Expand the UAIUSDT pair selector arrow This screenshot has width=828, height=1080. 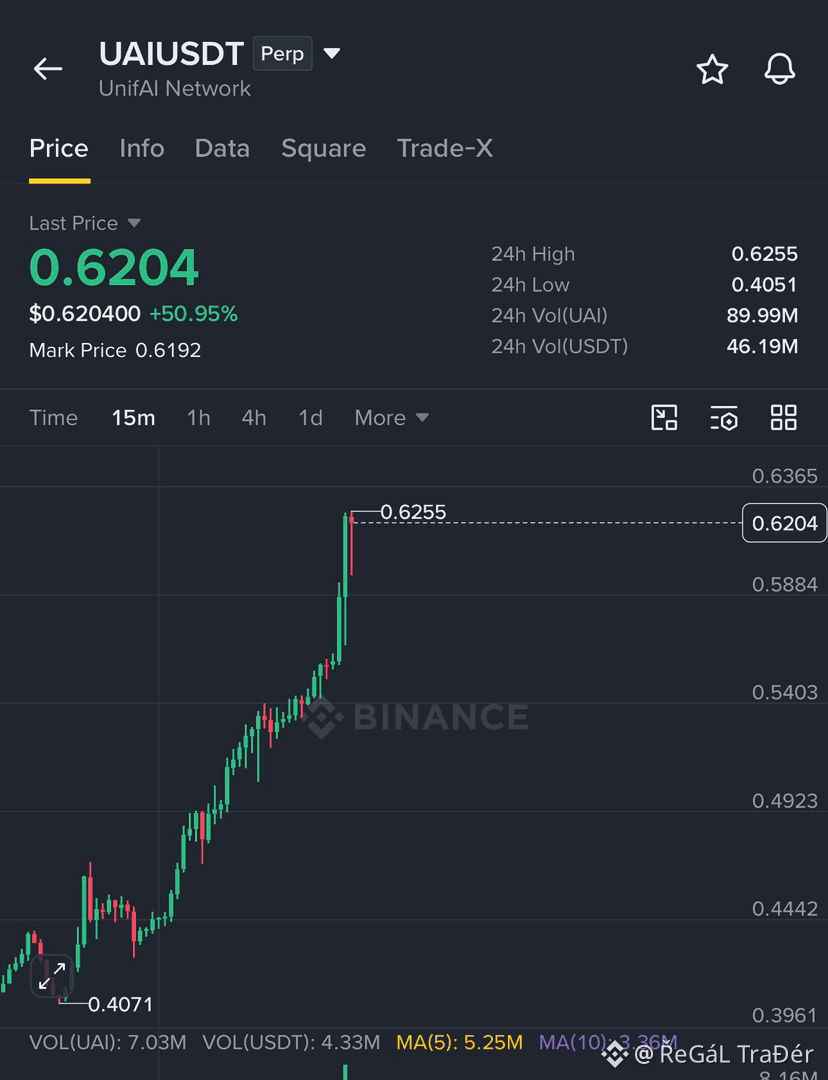pyautogui.click(x=332, y=54)
